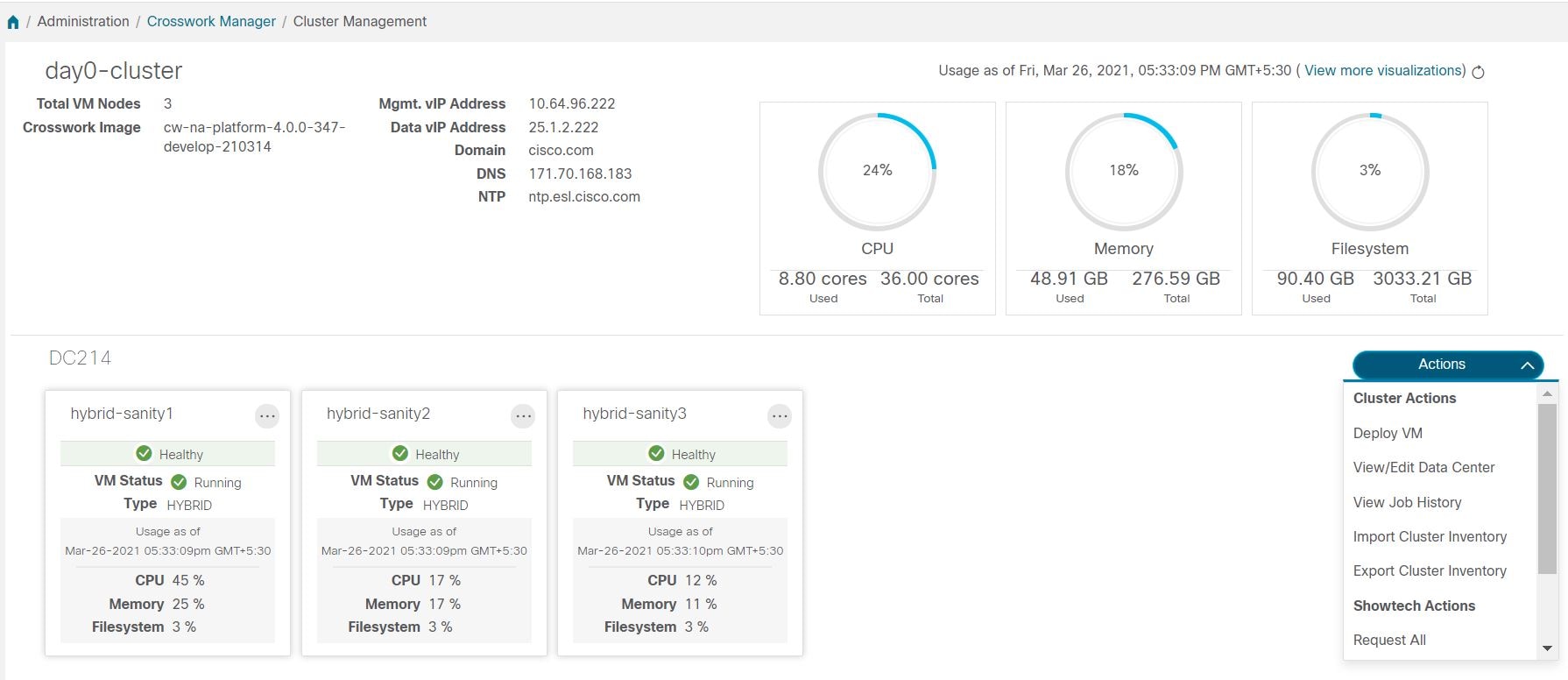The image size is (1568, 680).
Task: Click the day0-cluster heading
Action: point(114,71)
